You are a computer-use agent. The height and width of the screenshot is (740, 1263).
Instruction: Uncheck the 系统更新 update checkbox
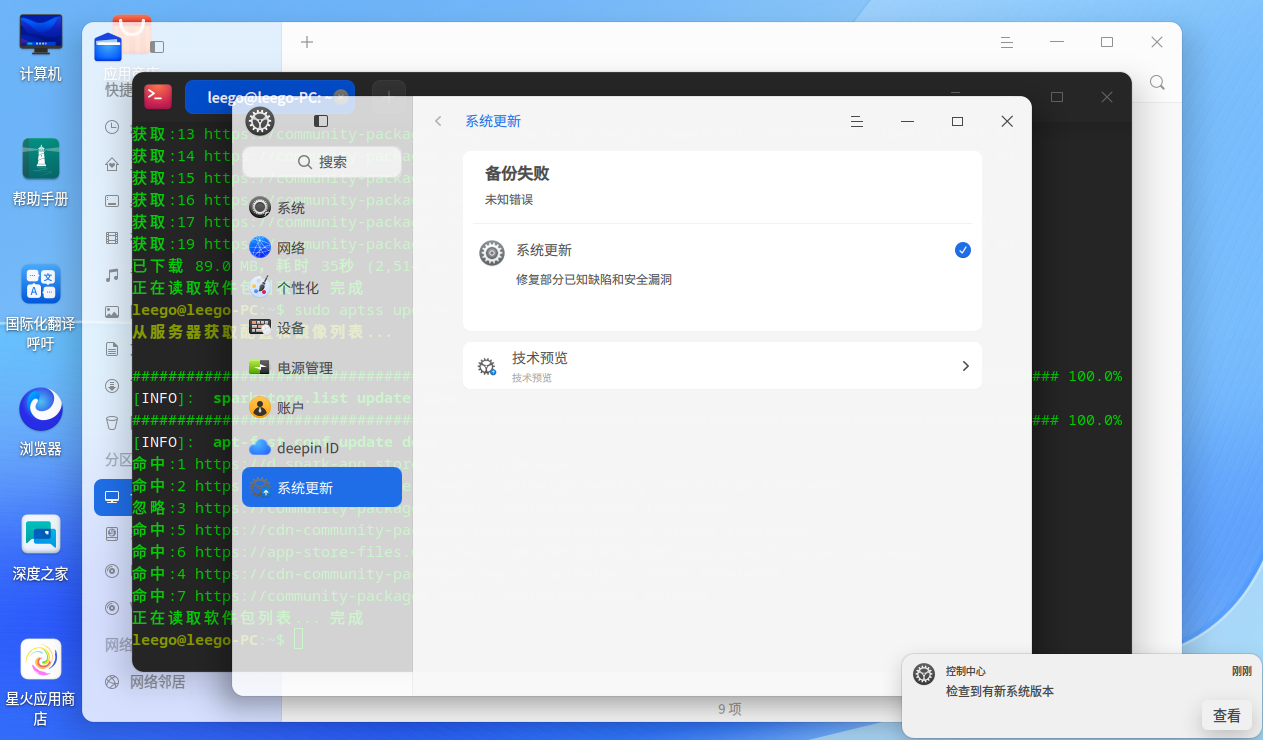pyautogui.click(x=963, y=250)
